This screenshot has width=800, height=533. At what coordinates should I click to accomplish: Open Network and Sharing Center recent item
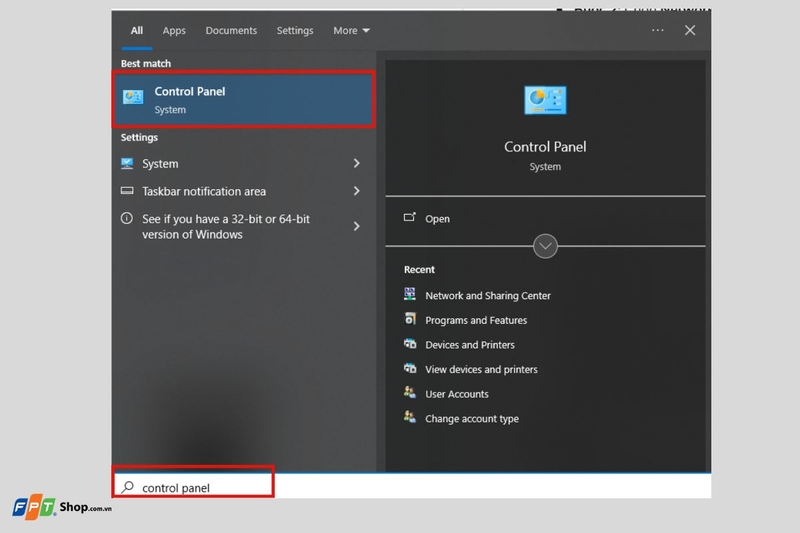coord(488,296)
